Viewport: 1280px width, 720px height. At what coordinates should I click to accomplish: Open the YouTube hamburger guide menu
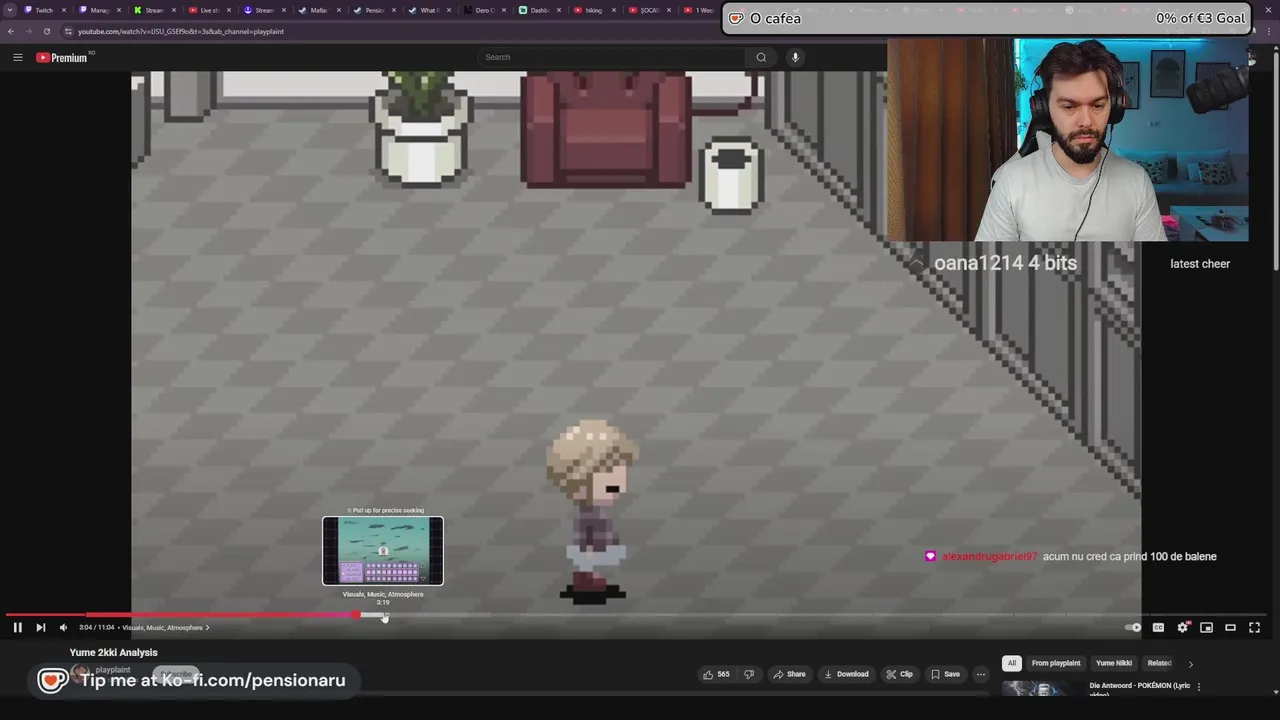(17, 57)
